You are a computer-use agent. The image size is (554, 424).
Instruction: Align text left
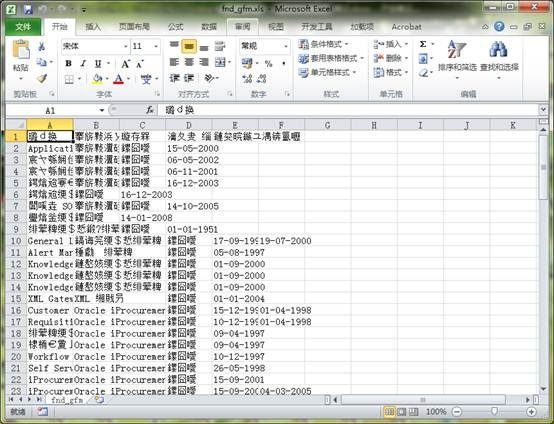click(174, 63)
